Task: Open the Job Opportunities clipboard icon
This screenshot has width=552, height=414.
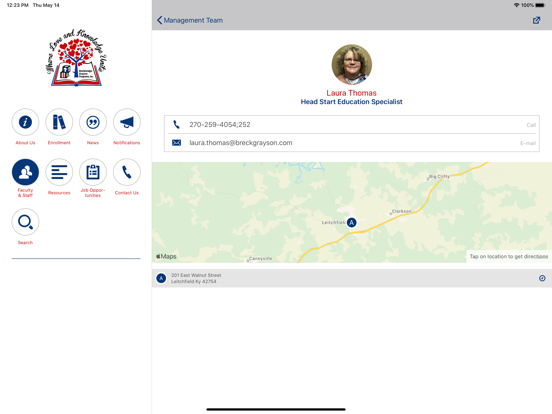Action: pos(93,172)
